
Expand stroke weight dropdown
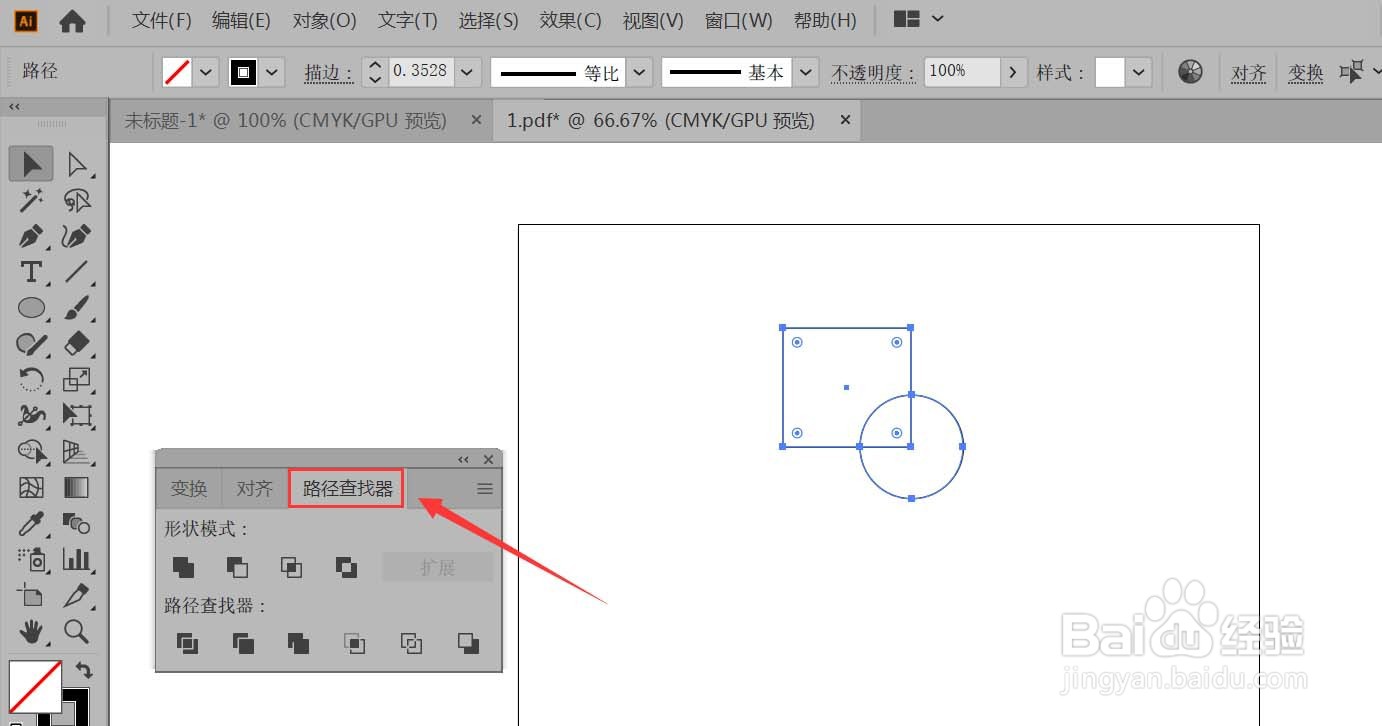click(469, 72)
